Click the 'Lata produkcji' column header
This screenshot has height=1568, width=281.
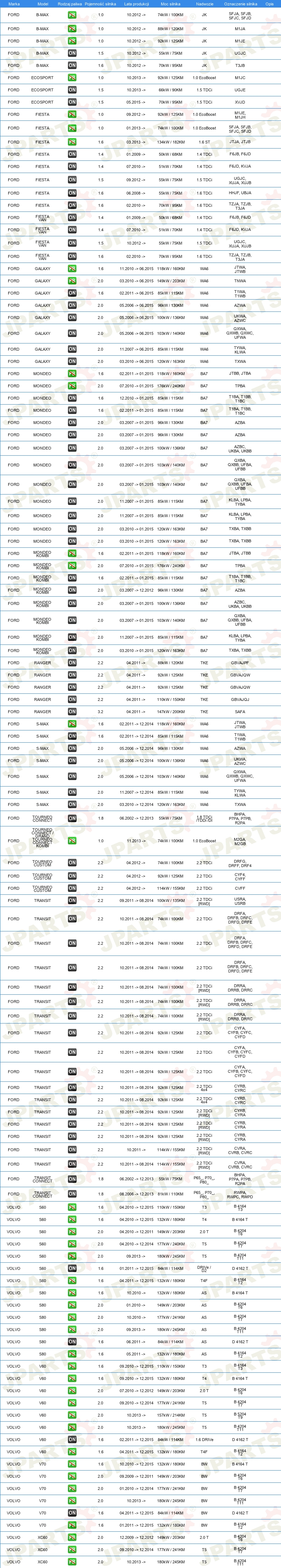(x=136, y=4)
